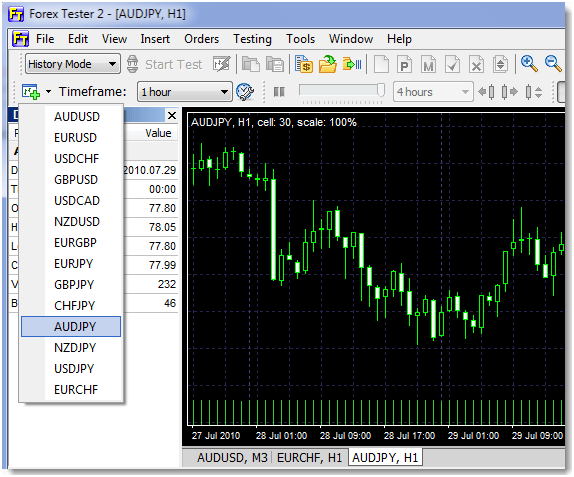Select NZDUSD from the symbol list
Viewport: 574px width, 477px height.
71,221
